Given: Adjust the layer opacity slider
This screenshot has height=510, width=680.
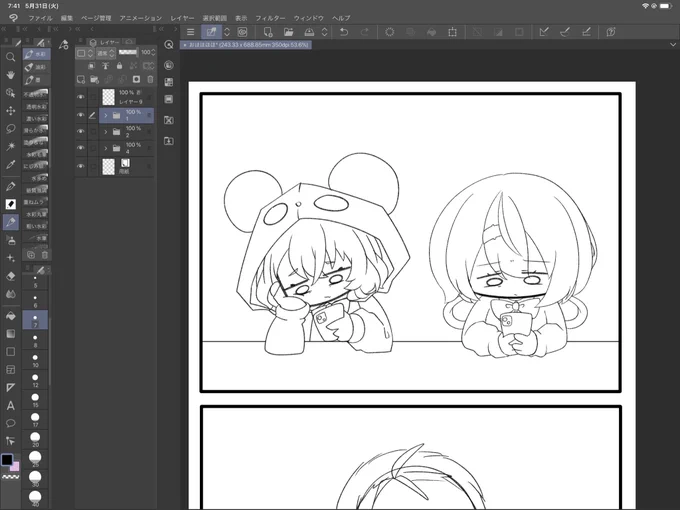Looking at the screenshot, I should tap(128, 52).
